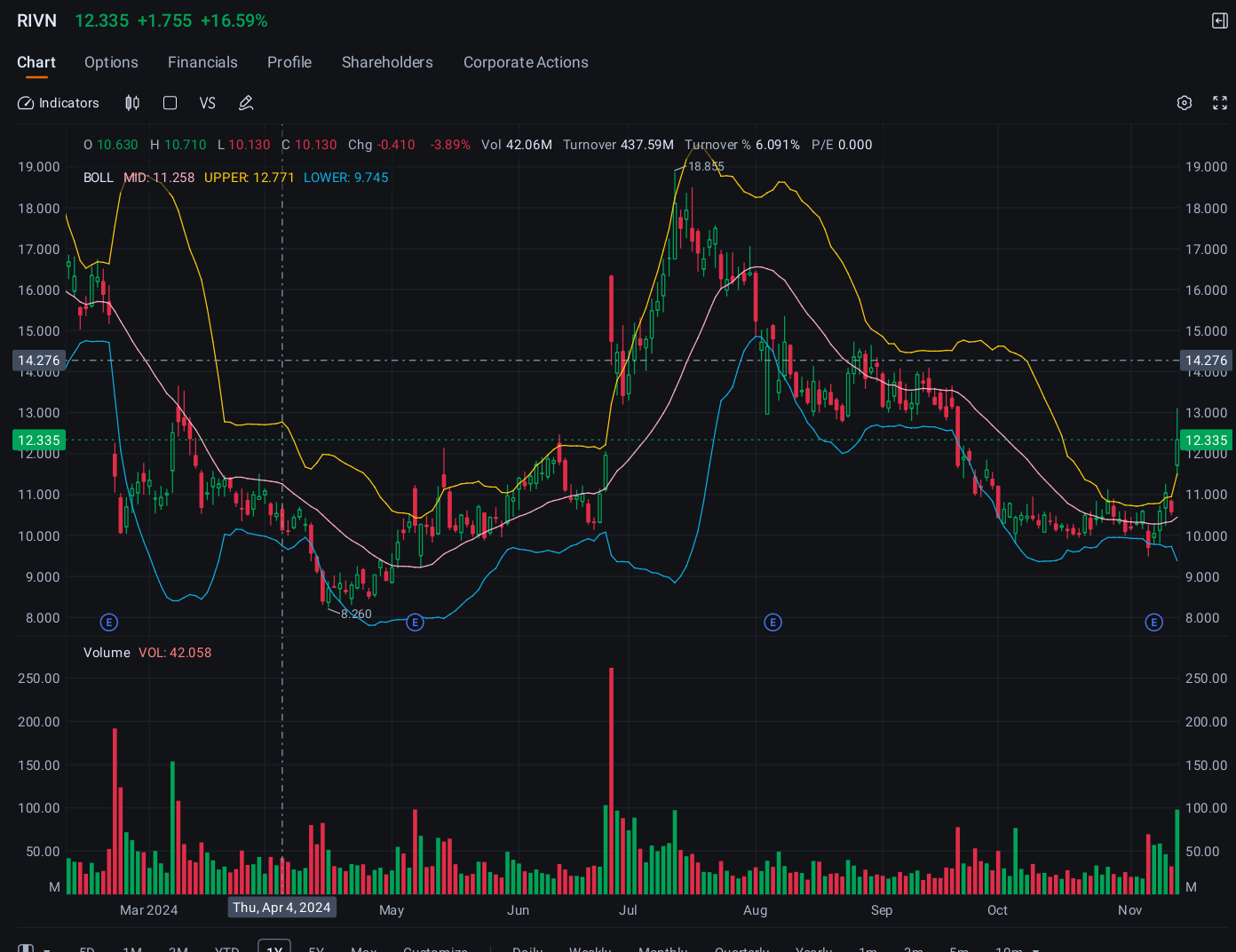
Task: Click the RIVN ticker symbol
Action: [x=36, y=20]
